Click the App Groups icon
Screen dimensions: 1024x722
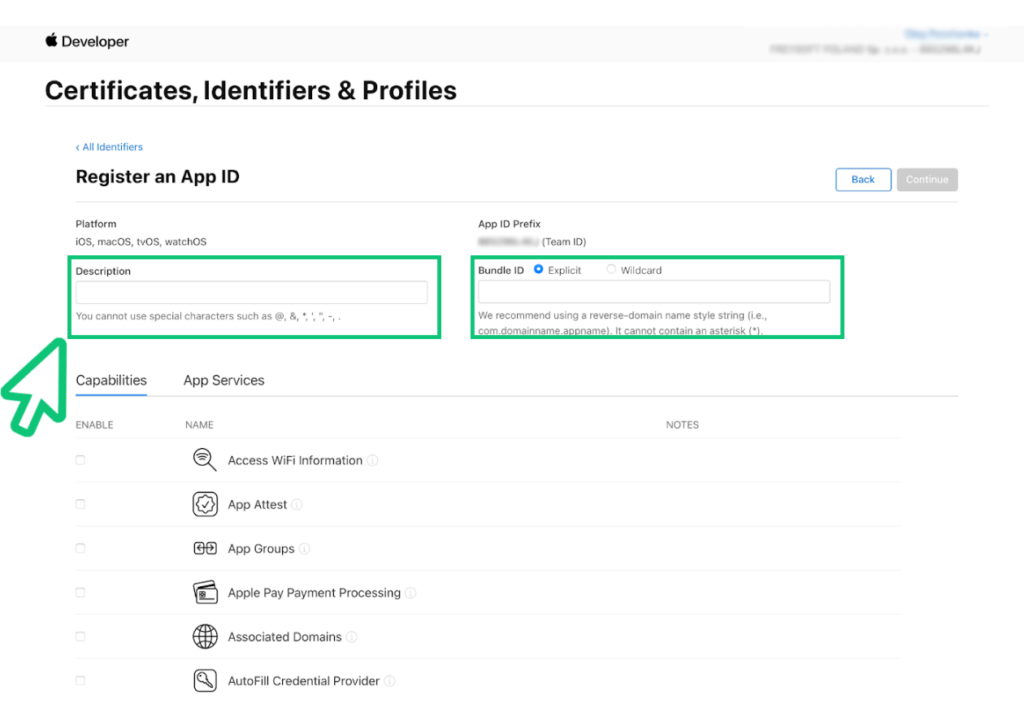click(x=204, y=548)
